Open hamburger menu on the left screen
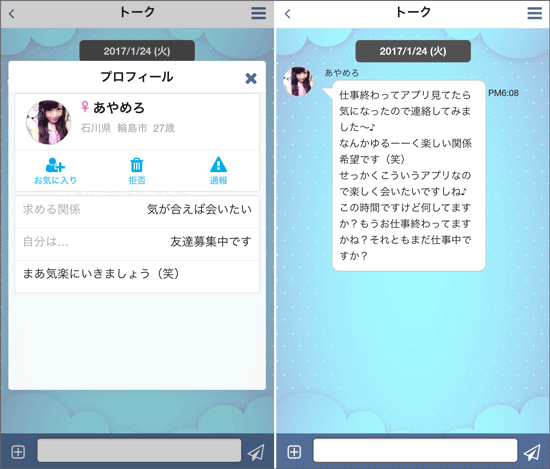 click(259, 13)
